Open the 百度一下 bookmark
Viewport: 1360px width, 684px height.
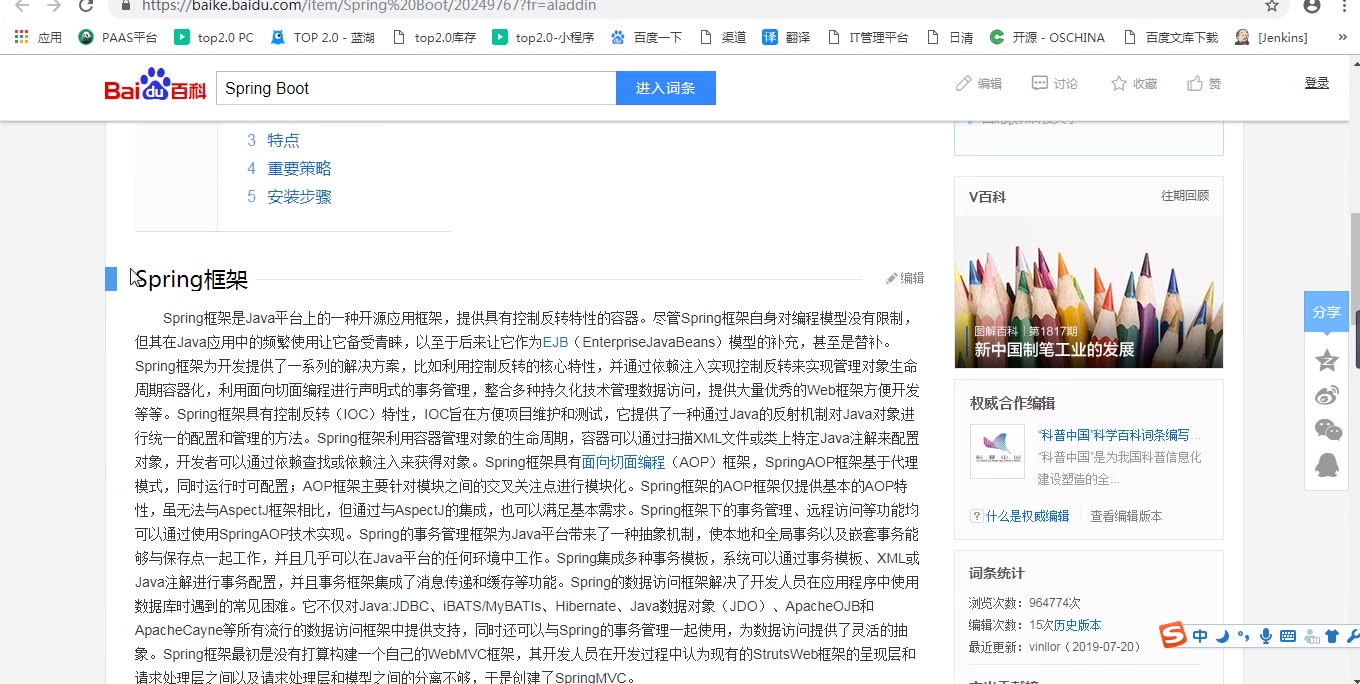tap(646, 37)
